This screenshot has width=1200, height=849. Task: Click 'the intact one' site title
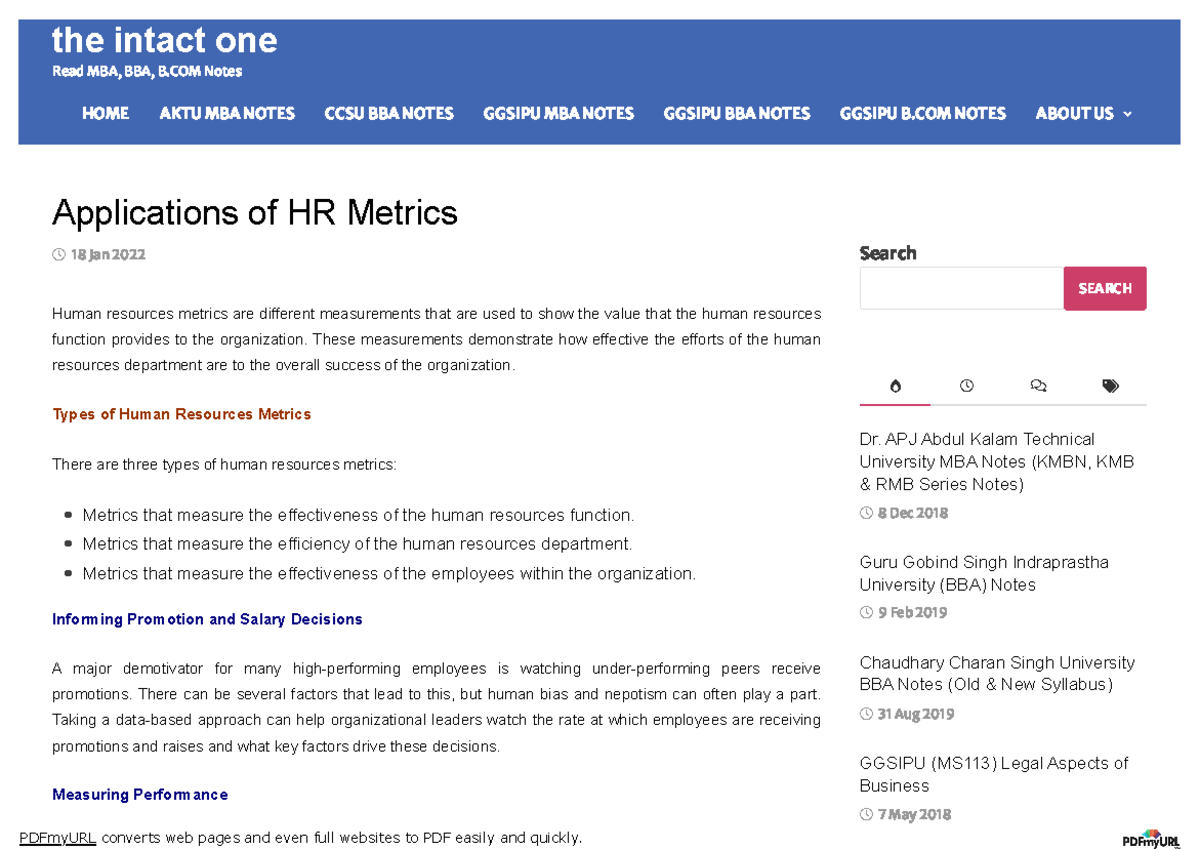click(x=164, y=41)
